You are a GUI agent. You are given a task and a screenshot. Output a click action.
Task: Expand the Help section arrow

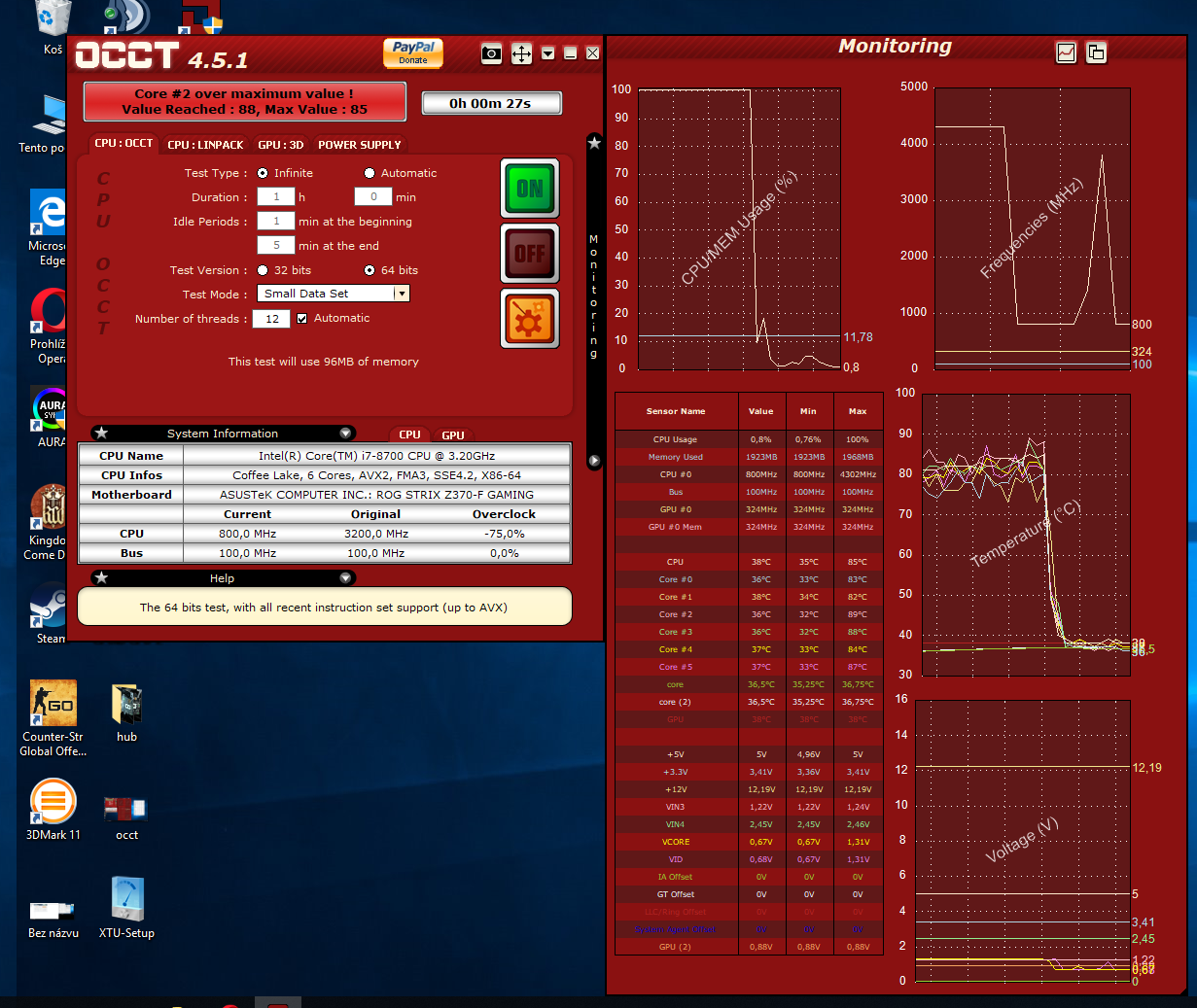tap(345, 578)
